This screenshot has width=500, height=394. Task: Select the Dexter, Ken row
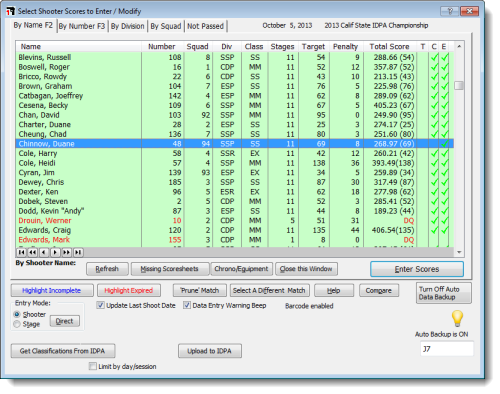(235, 192)
